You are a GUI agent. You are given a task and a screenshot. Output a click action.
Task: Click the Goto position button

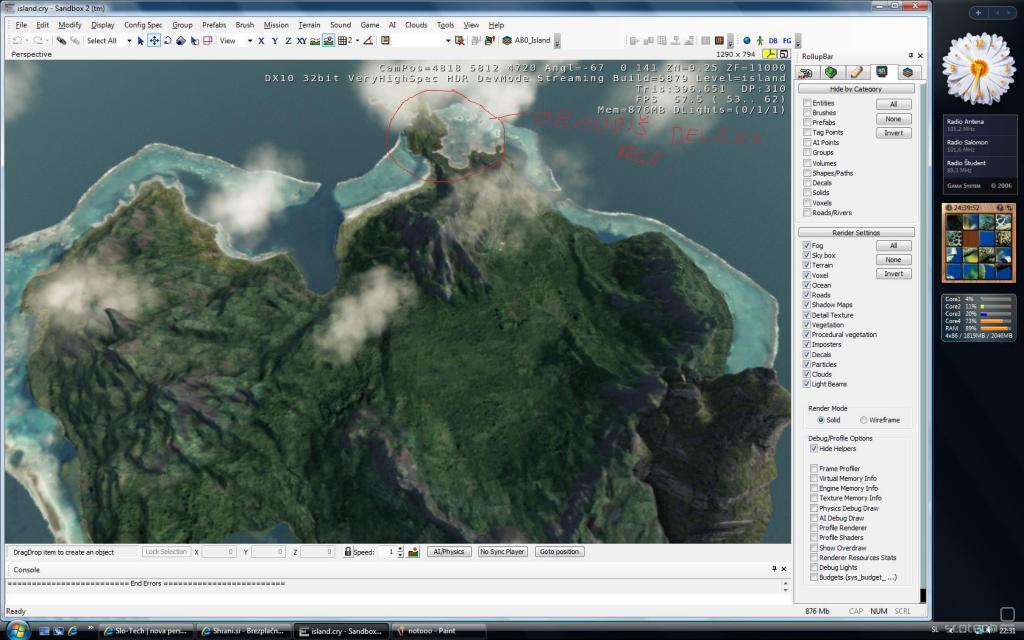point(559,552)
